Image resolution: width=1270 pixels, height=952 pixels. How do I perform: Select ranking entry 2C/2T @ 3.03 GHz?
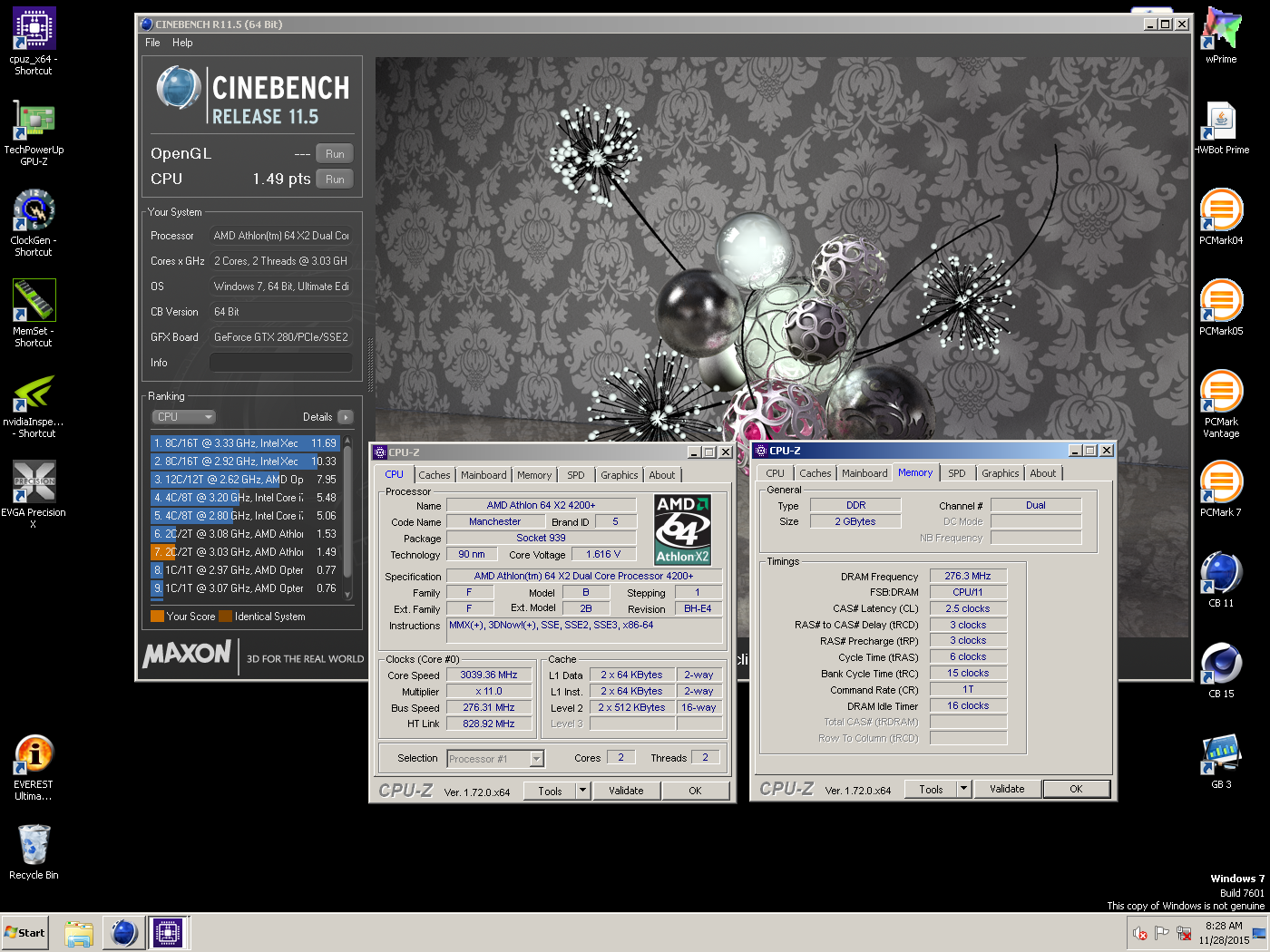tap(245, 552)
